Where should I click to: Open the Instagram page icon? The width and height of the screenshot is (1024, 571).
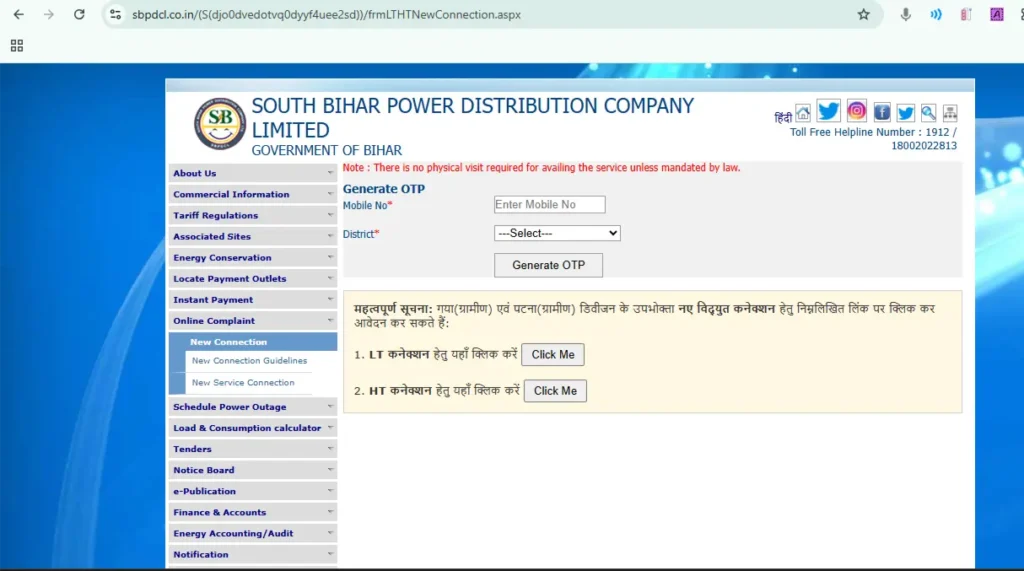857,111
